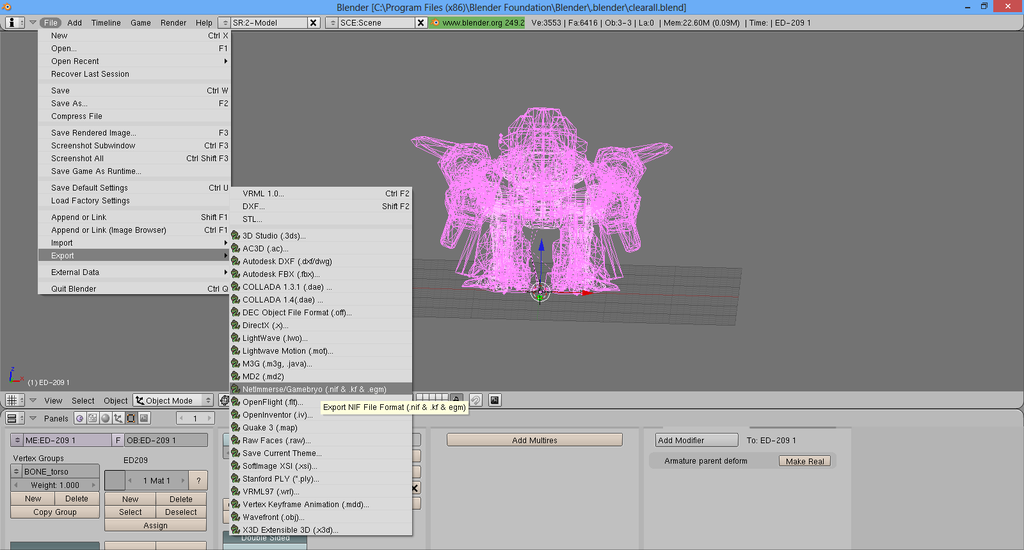Click the OB:ED-209 1 object name field
Image resolution: width=1024 pixels, height=550 pixels.
coord(166,440)
